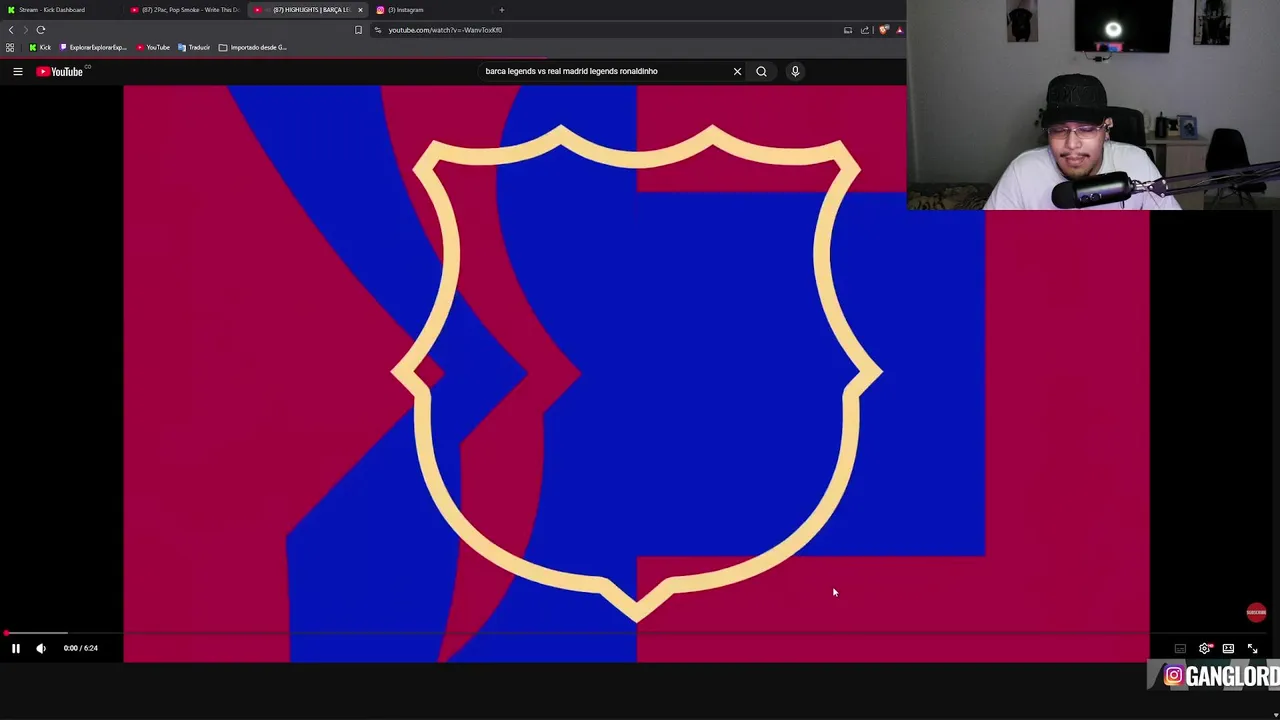Viewport: 1280px width, 720px height.
Task: Click the channel subscribe watermark badge
Action: (x=1256, y=612)
